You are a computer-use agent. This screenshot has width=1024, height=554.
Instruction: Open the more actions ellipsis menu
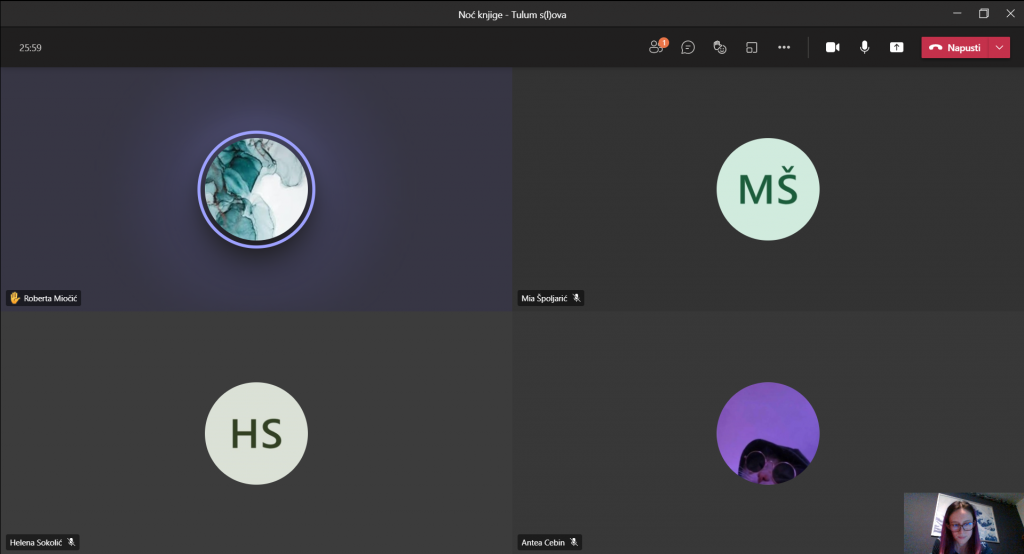[x=784, y=47]
